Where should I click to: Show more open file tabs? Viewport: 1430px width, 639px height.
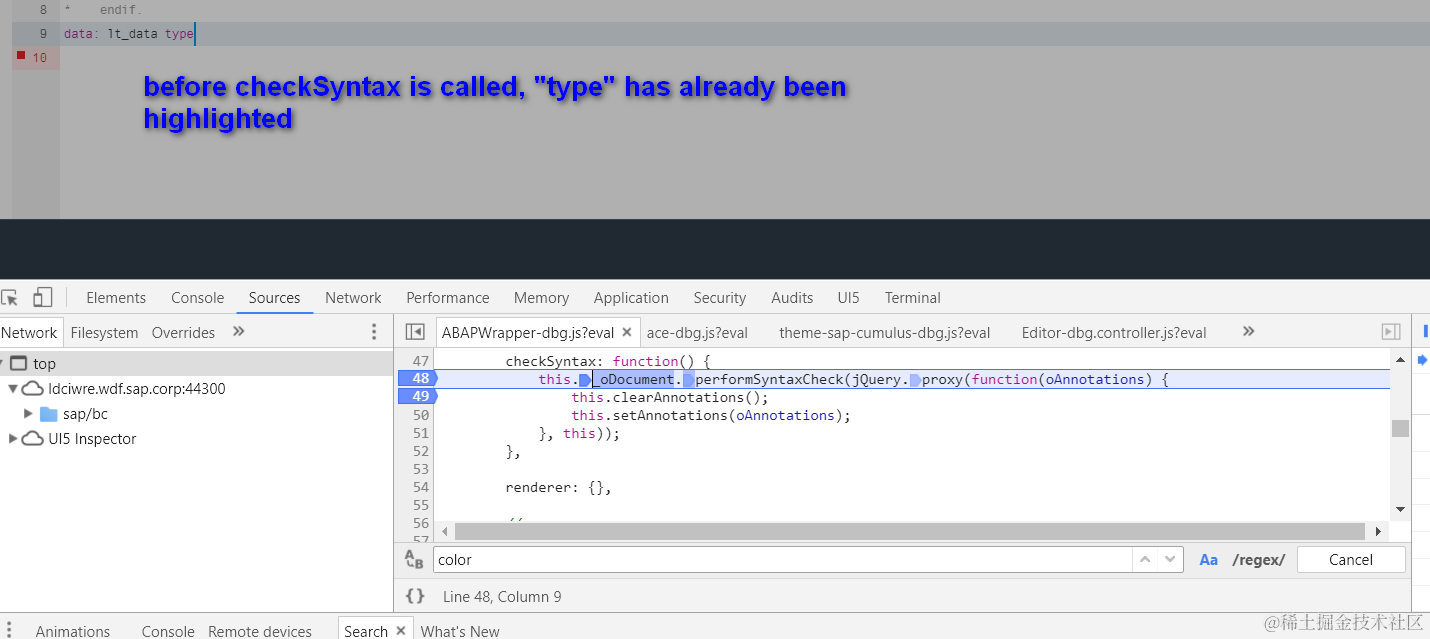click(1248, 331)
